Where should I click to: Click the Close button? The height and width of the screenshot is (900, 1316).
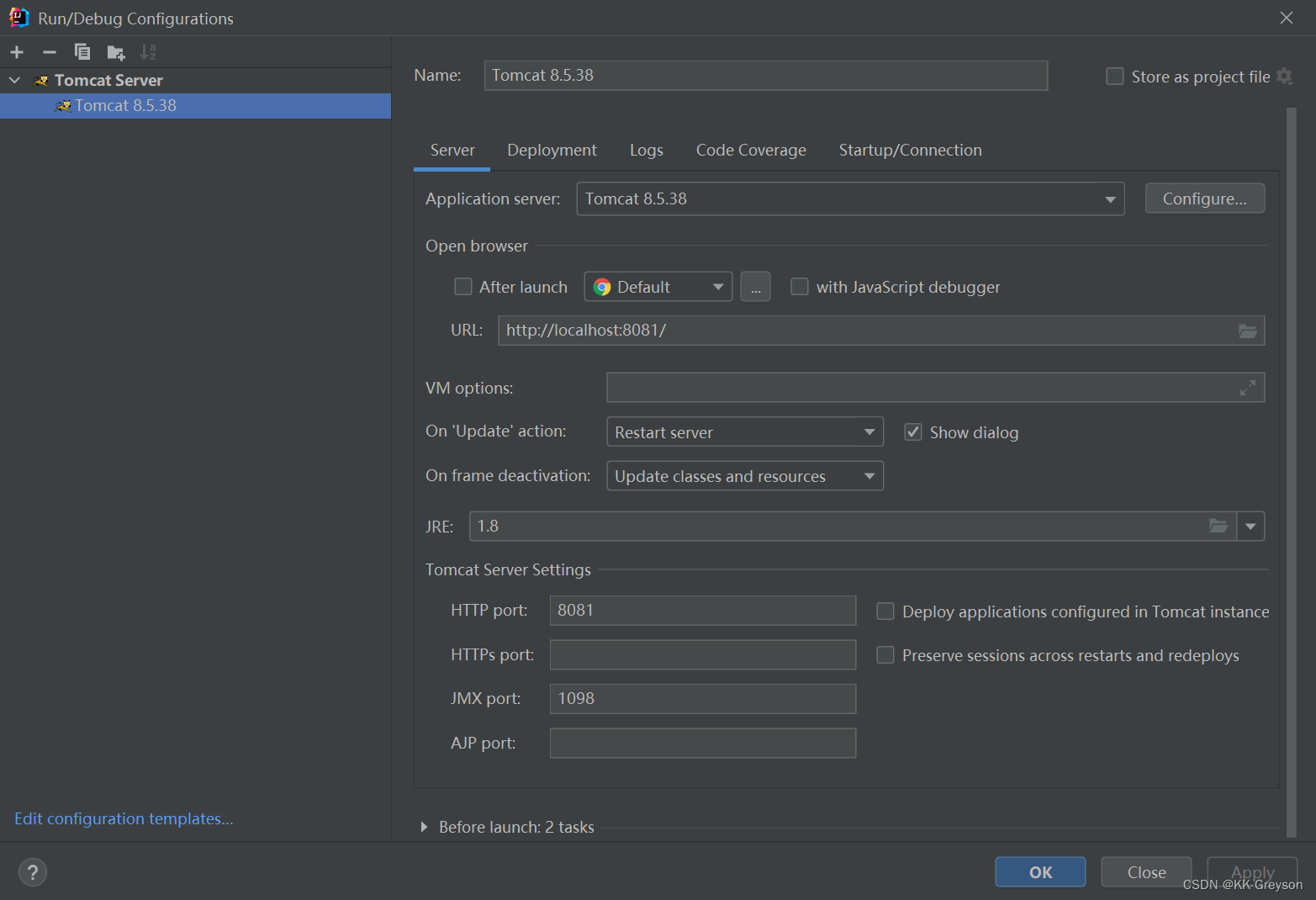tap(1146, 872)
